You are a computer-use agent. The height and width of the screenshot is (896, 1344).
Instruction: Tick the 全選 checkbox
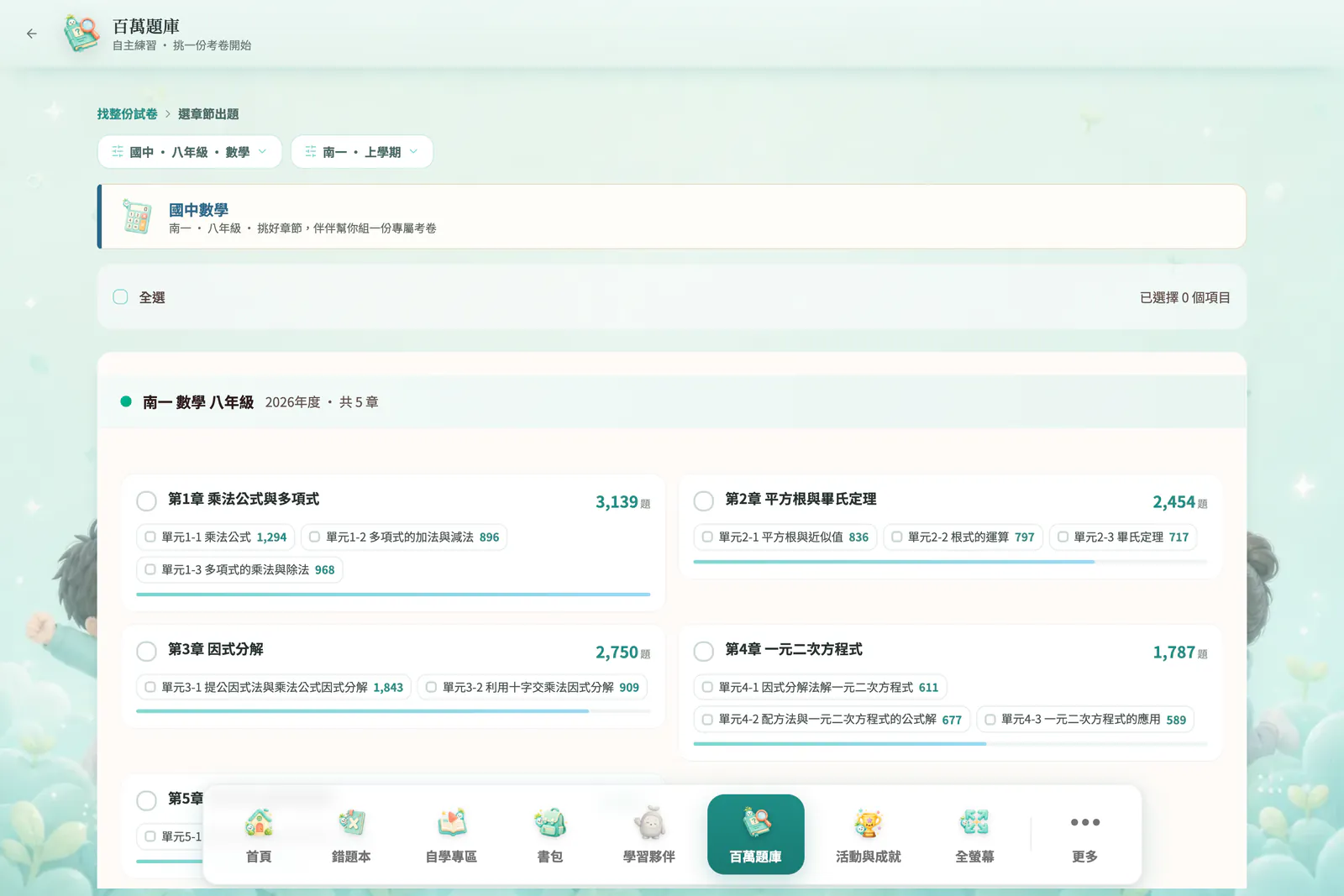(121, 297)
